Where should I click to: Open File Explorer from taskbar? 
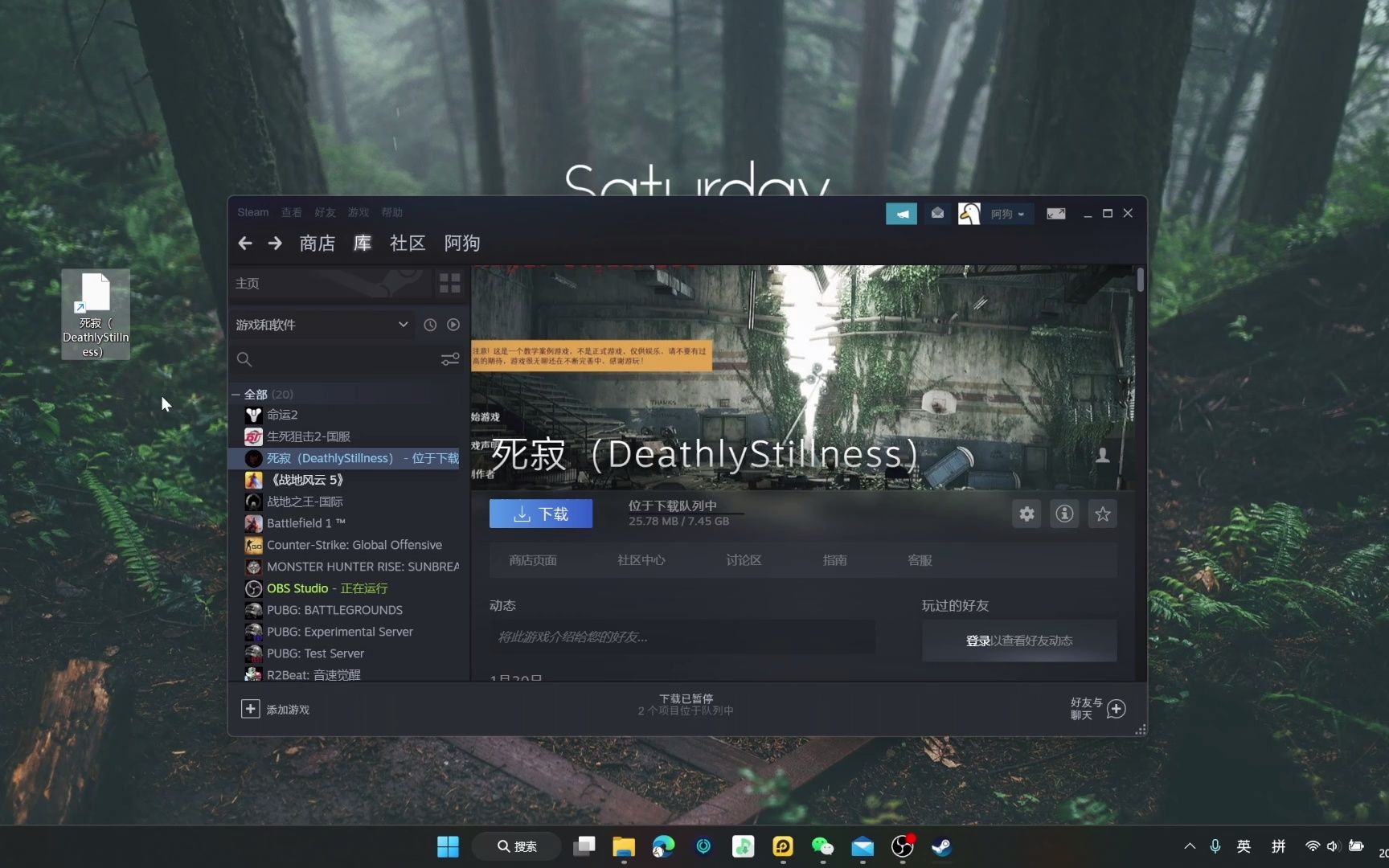(624, 846)
